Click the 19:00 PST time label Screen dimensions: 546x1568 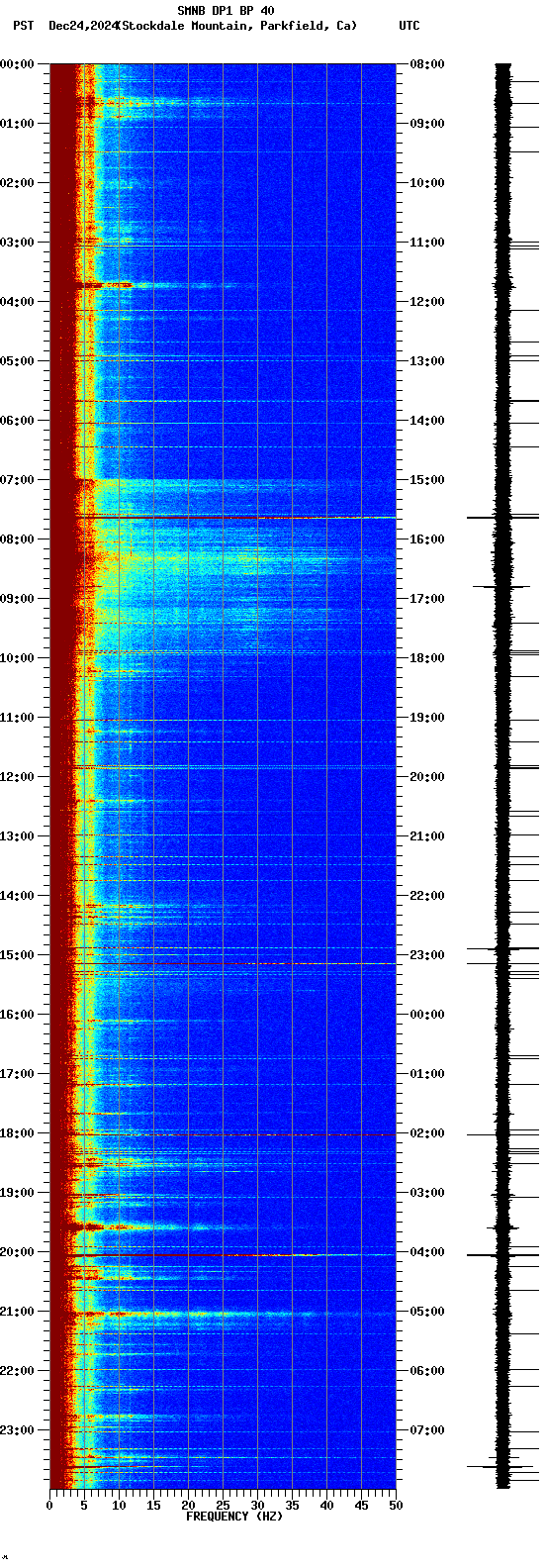coord(18,1193)
